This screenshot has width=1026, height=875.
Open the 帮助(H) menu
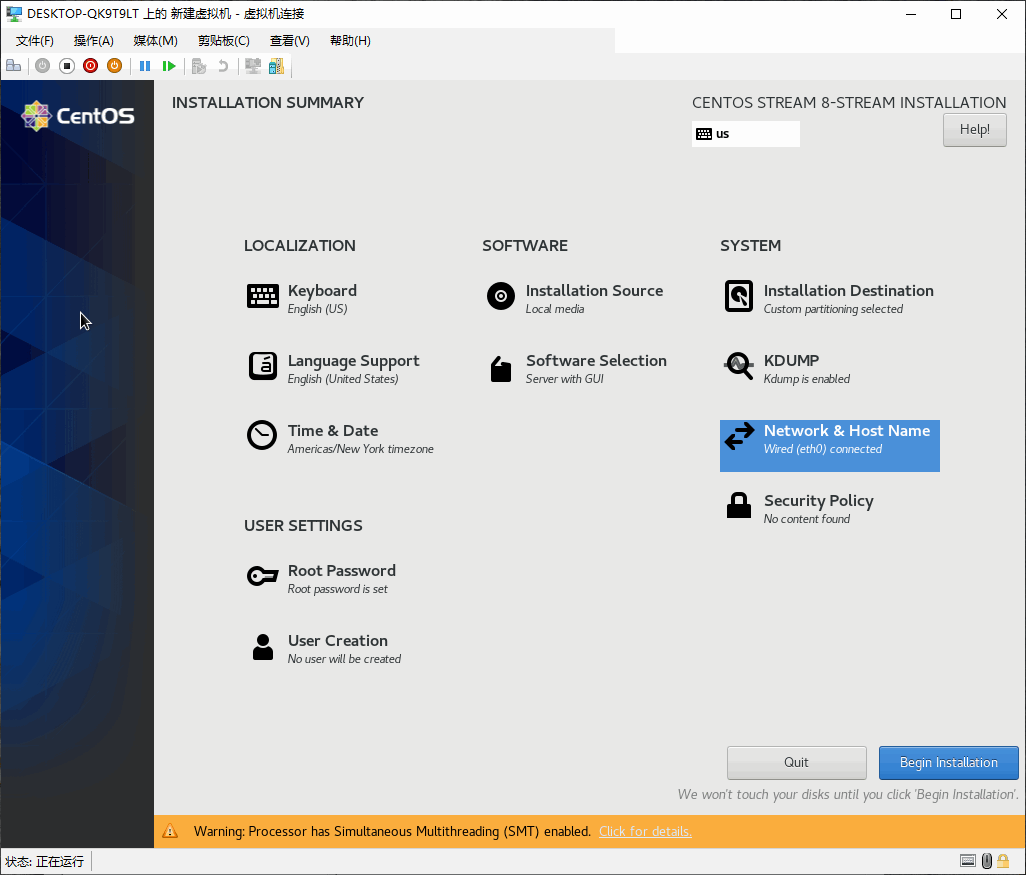[x=350, y=41]
